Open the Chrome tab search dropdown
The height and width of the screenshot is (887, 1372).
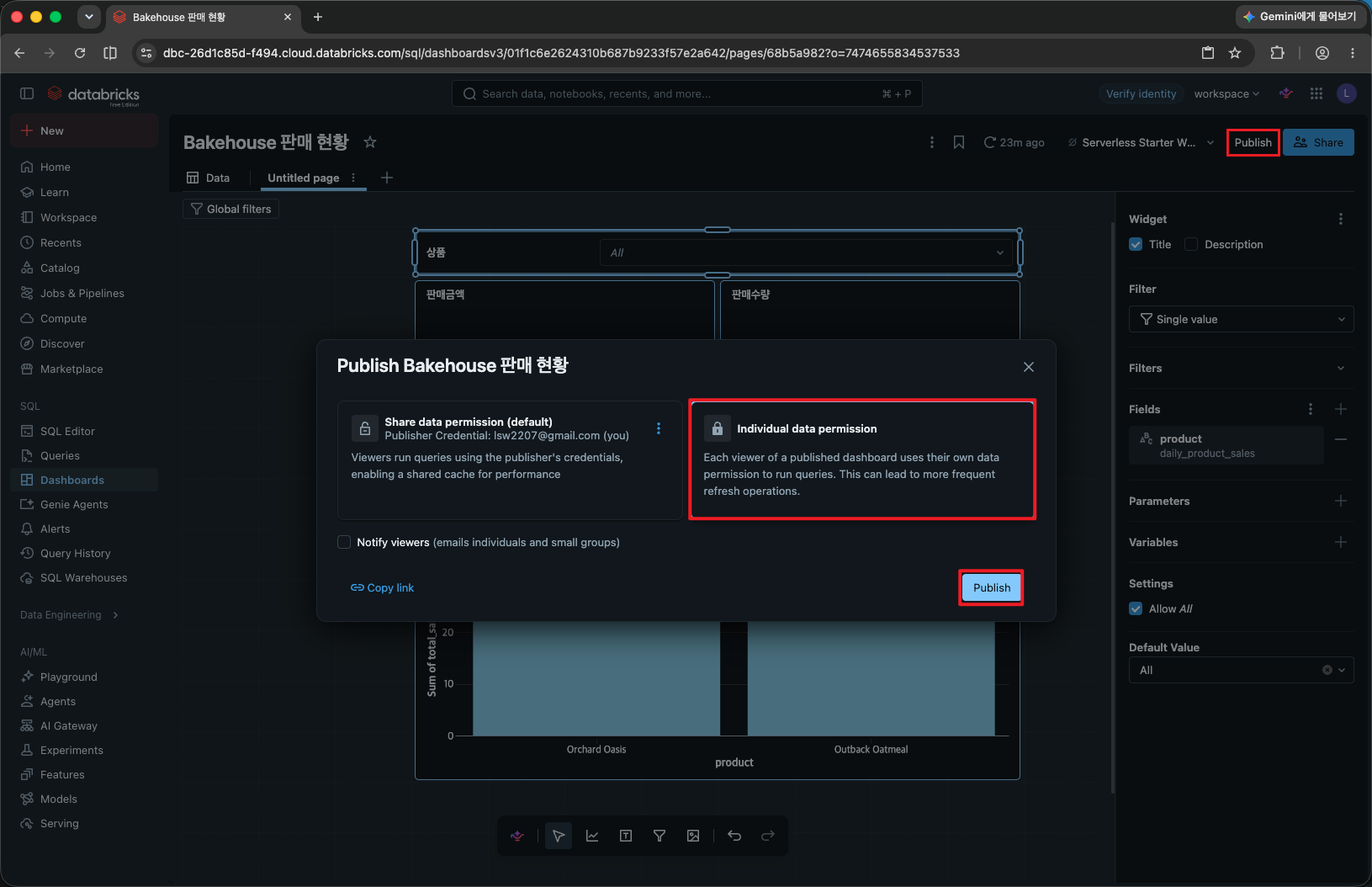pos(88,17)
